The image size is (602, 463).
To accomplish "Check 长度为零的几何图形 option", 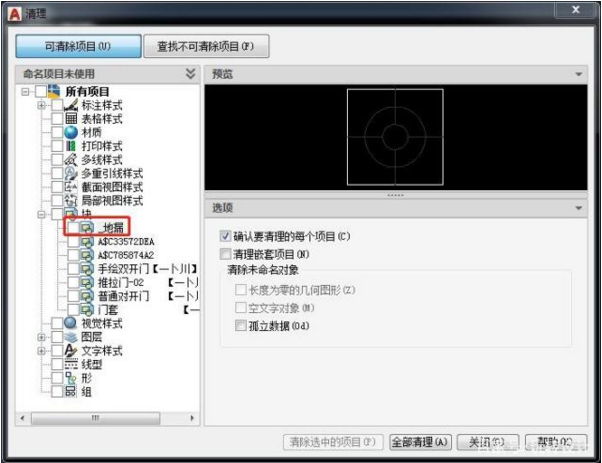I will coord(241,289).
